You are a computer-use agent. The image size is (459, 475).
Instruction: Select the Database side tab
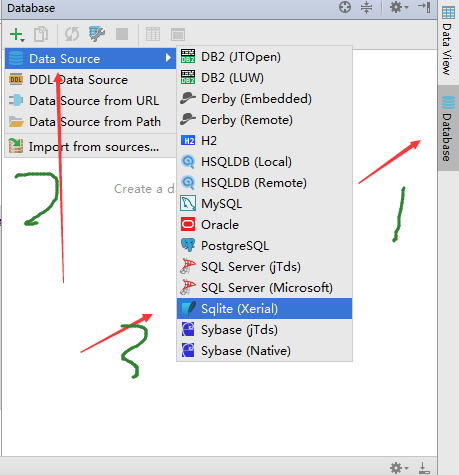coord(448,128)
